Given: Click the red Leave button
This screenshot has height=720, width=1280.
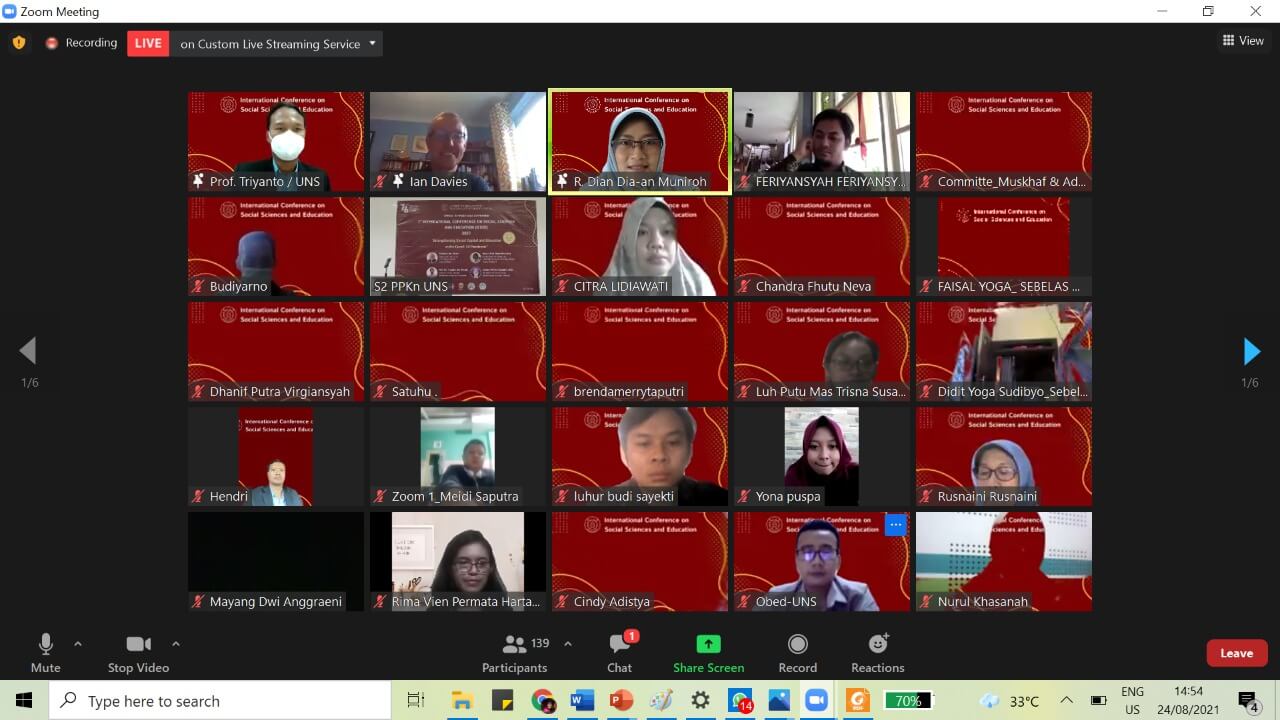Looking at the screenshot, I should 1236,653.
